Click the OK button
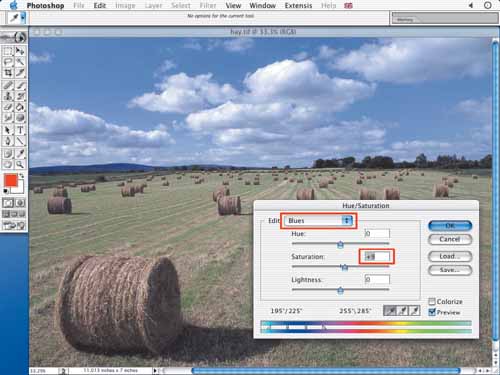The height and width of the screenshot is (375, 500). (x=450, y=226)
